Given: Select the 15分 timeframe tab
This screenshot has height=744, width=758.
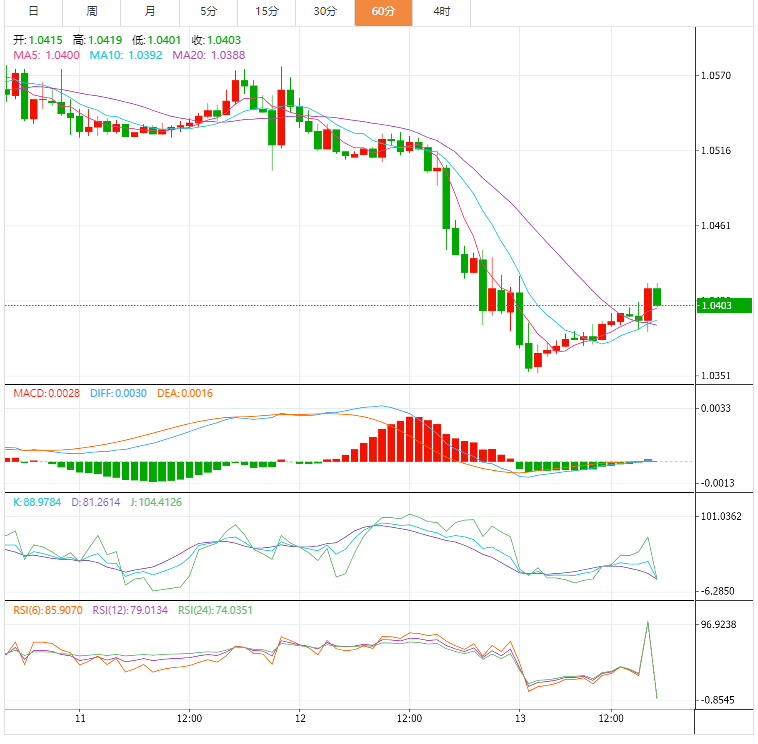Looking at the screenshot, I should (x=267, y=12).
